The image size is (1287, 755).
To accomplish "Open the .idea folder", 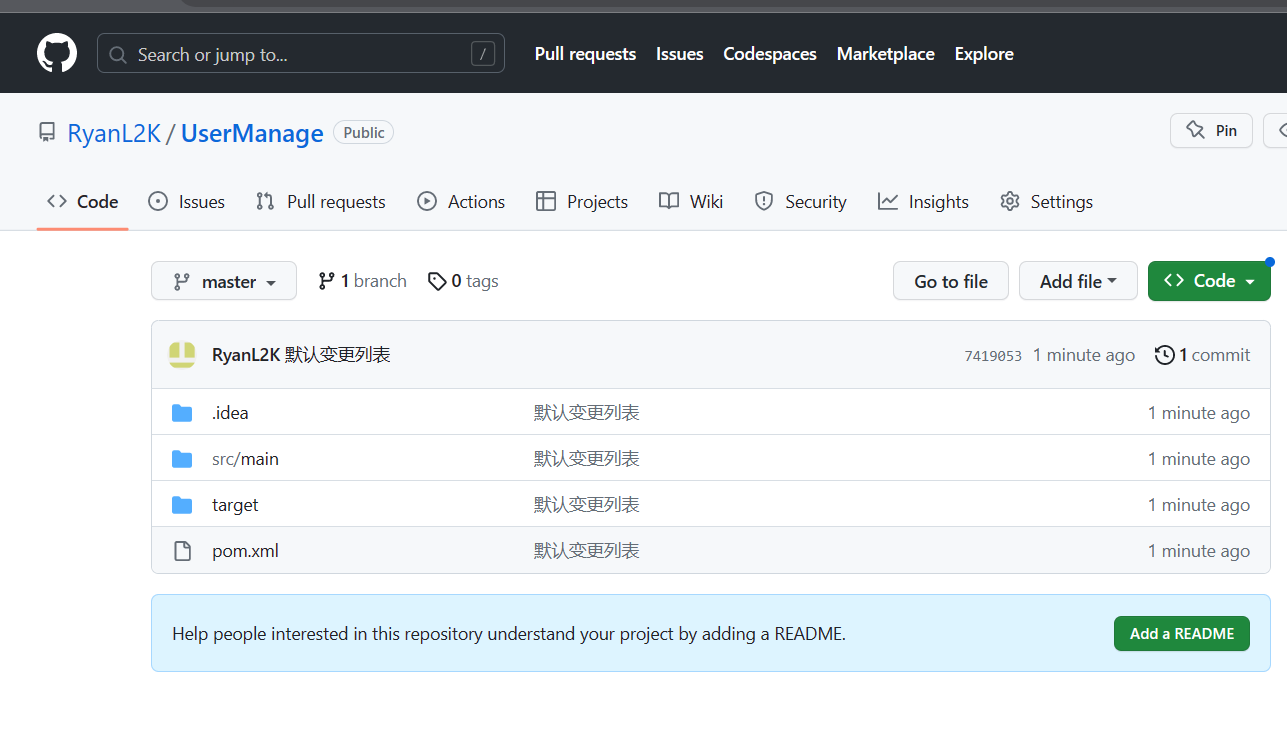I will point(230,413).
